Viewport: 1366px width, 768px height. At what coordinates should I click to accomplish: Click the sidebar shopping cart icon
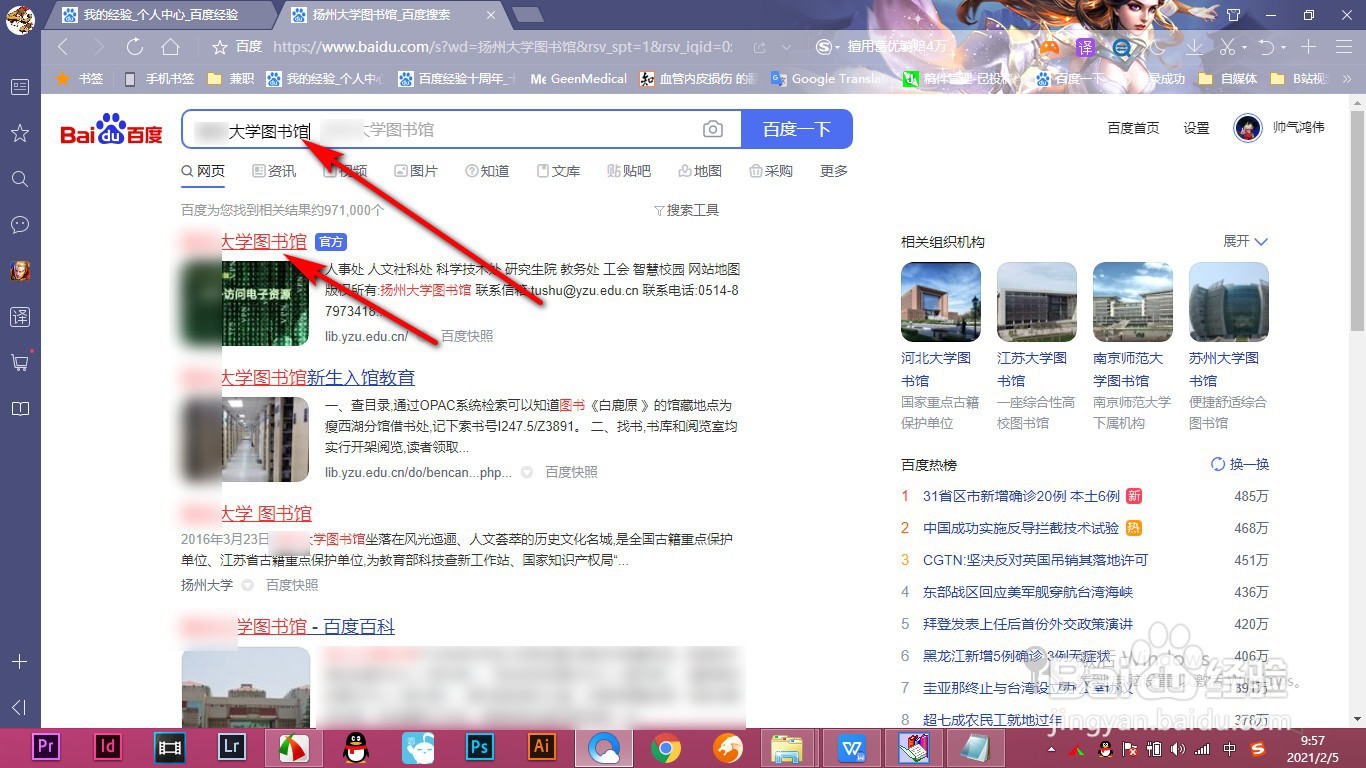[19, 363]
